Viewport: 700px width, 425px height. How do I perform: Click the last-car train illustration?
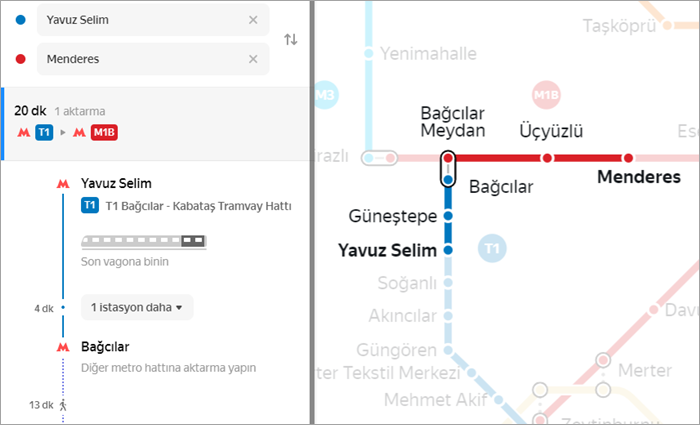[x=144, y=242]
